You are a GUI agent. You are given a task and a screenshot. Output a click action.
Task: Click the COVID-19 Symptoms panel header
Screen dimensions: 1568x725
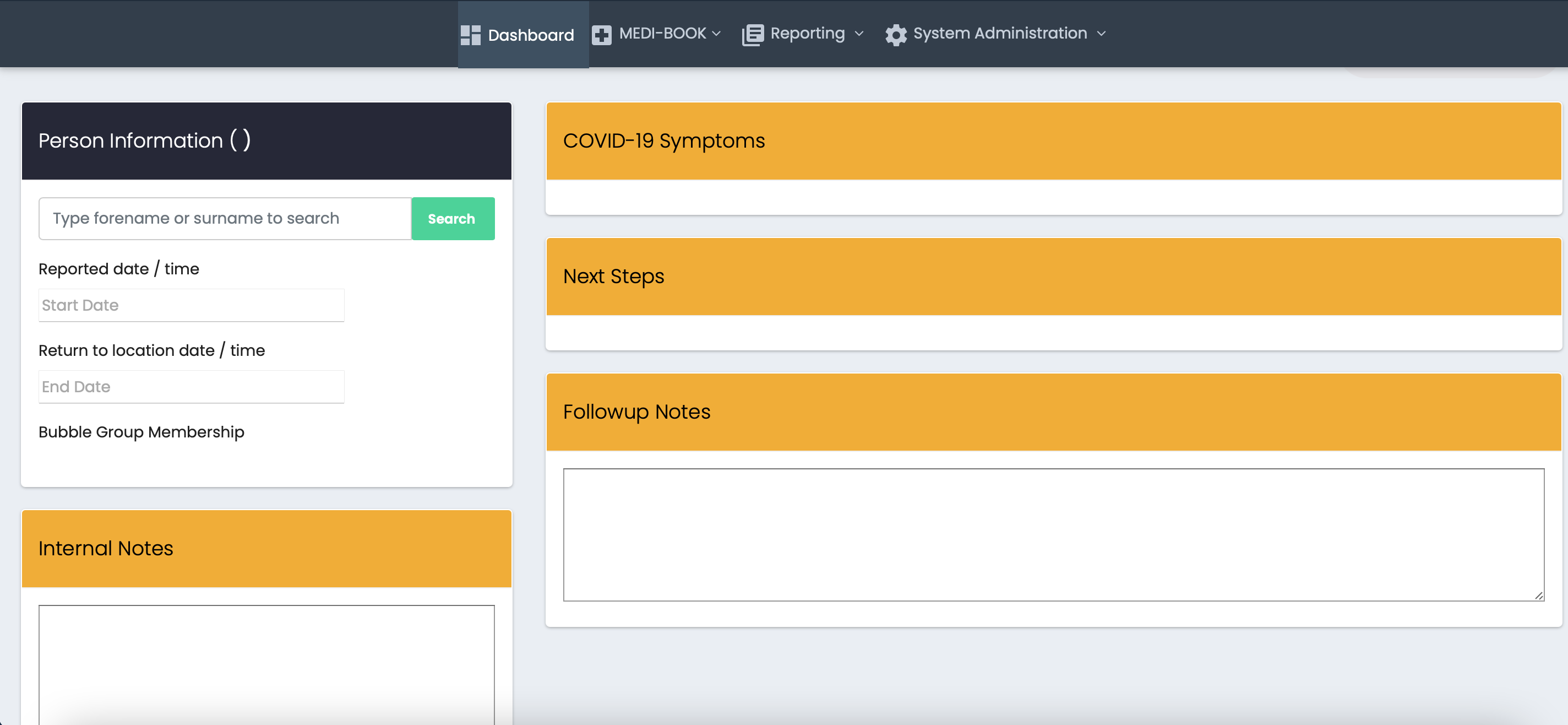tap(1054, 140)
